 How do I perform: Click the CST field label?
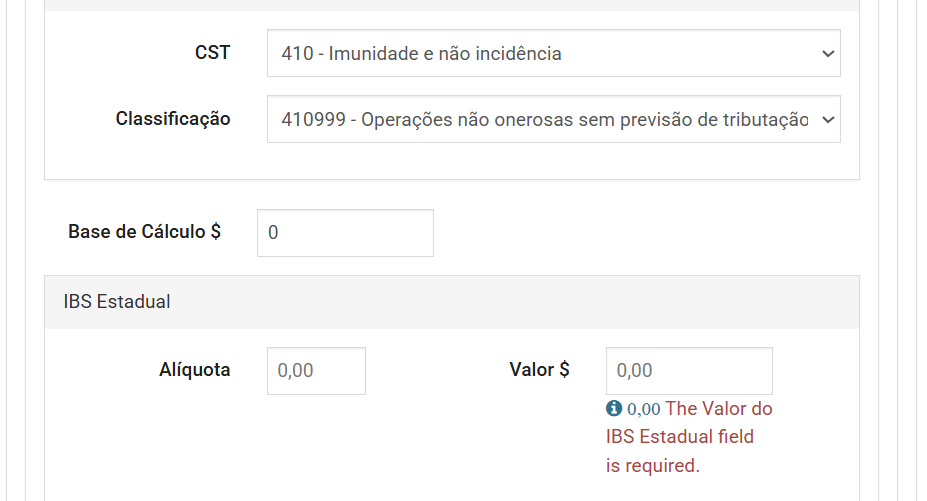coord(212,53)
